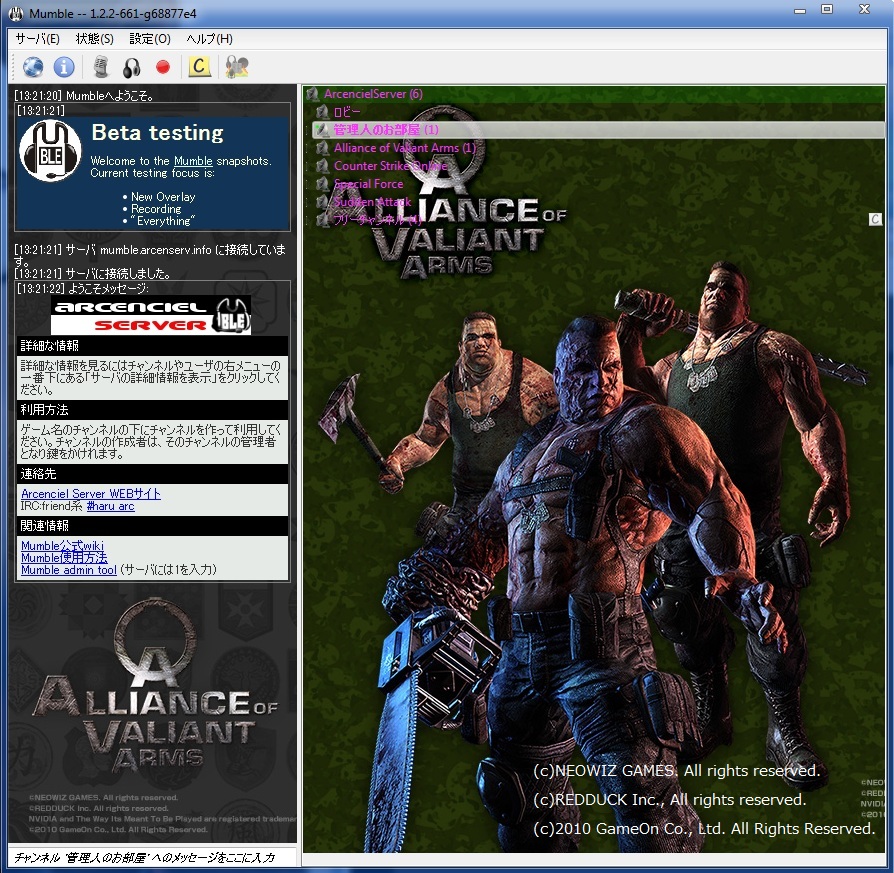Open the #haru_arc IRC link
Screen dimensions: 894x873
[x=111, y=506]
